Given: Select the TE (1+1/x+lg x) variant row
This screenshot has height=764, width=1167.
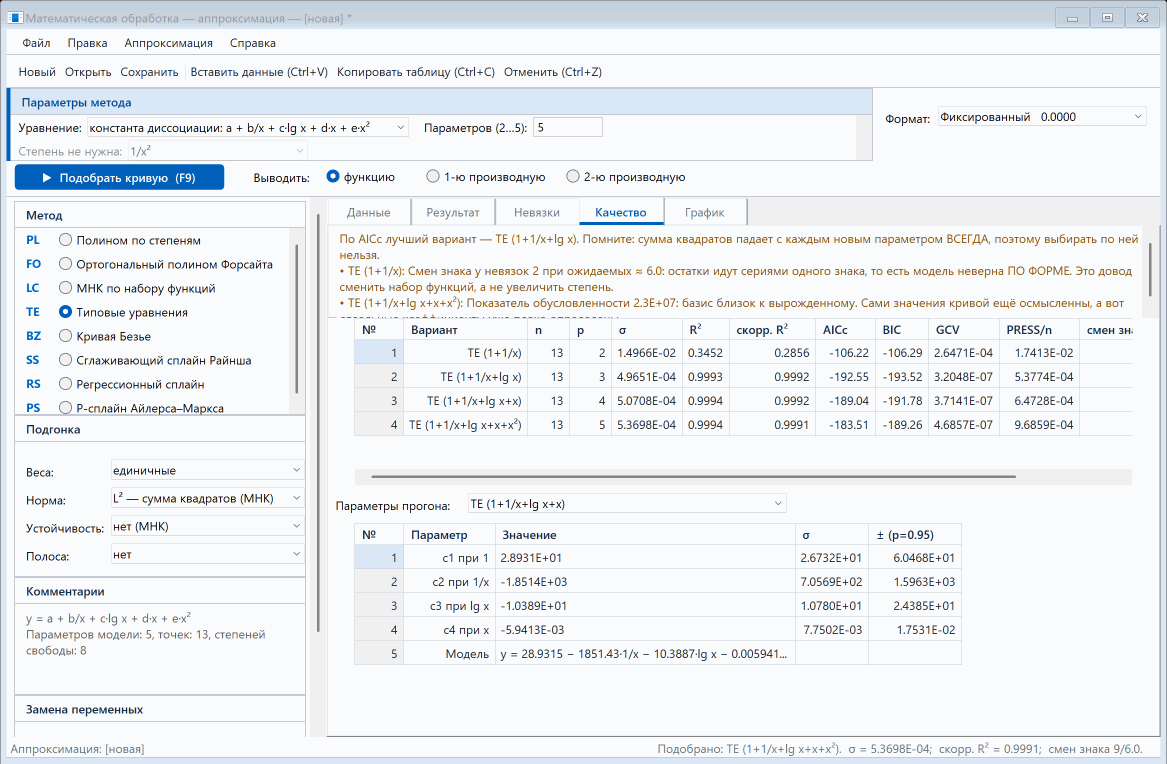Looking at the screenshot, I should click(743, 377).
